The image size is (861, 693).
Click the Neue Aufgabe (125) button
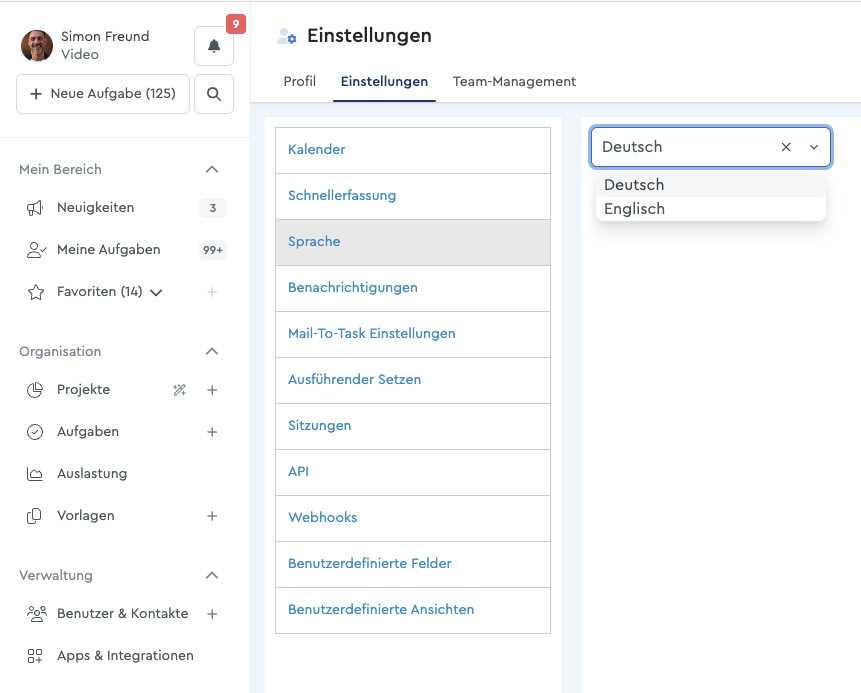(103, 94)
